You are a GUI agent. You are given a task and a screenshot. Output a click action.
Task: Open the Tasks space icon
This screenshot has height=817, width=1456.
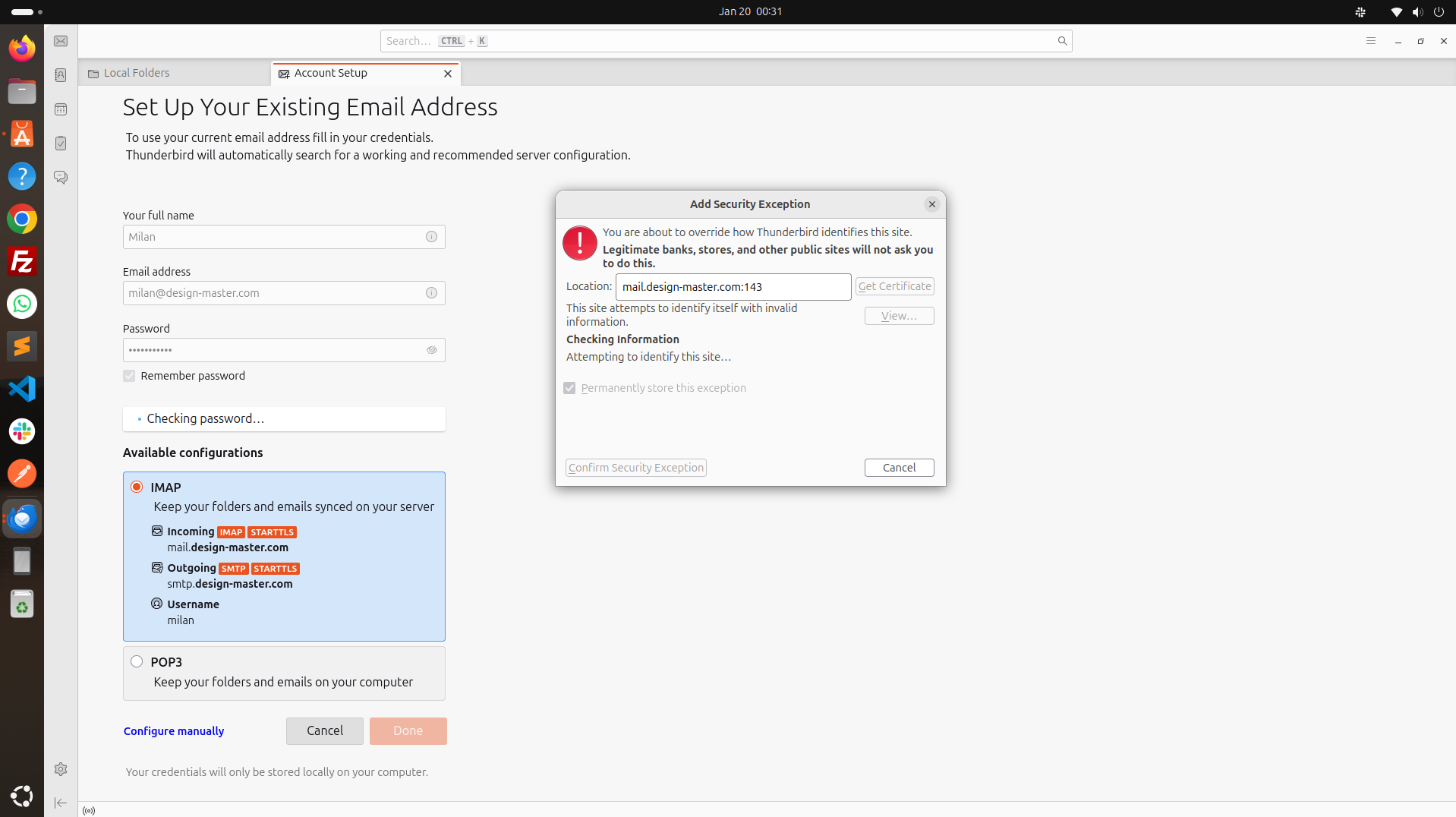click(x=61, y=144)
